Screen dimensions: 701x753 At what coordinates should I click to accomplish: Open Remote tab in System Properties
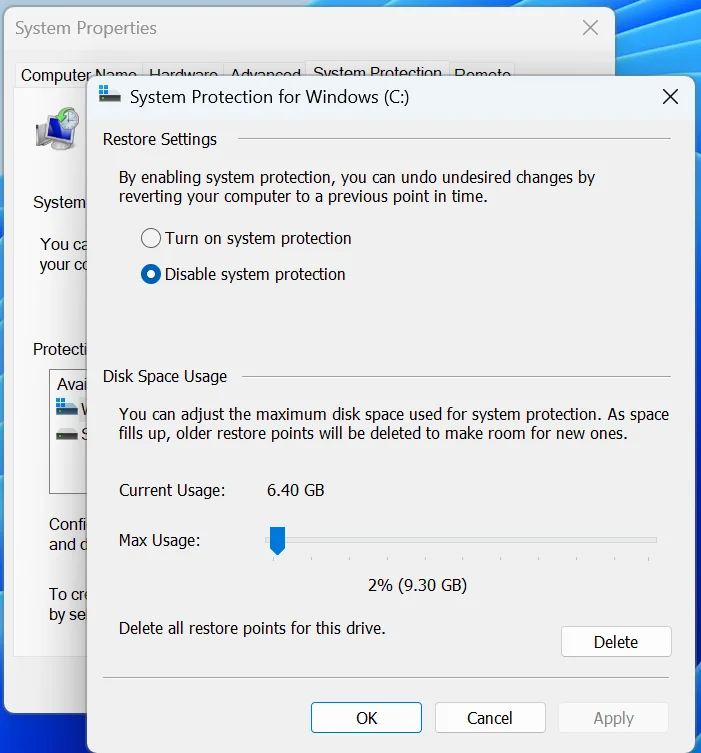point(482,71)
